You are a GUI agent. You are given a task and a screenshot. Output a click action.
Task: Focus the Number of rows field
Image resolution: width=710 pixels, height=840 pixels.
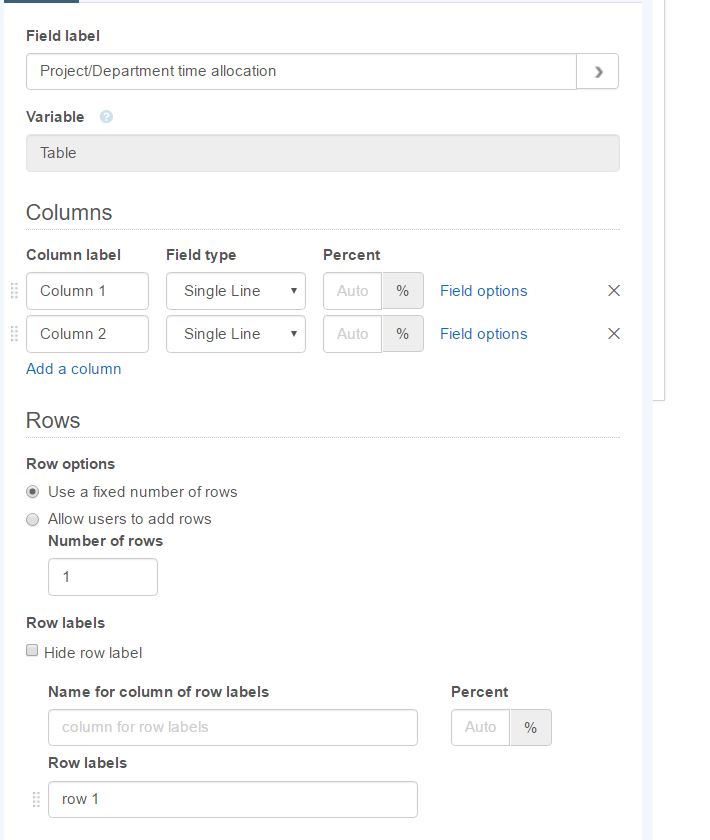pyautogui.click(x=103, y=577)
